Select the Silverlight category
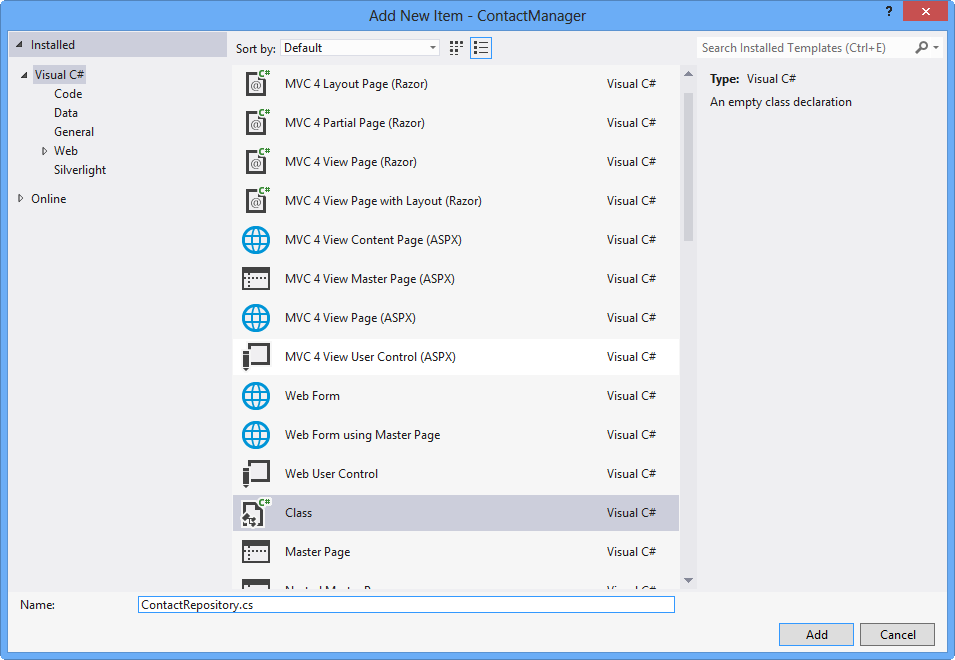 click(x=80, y=169)
